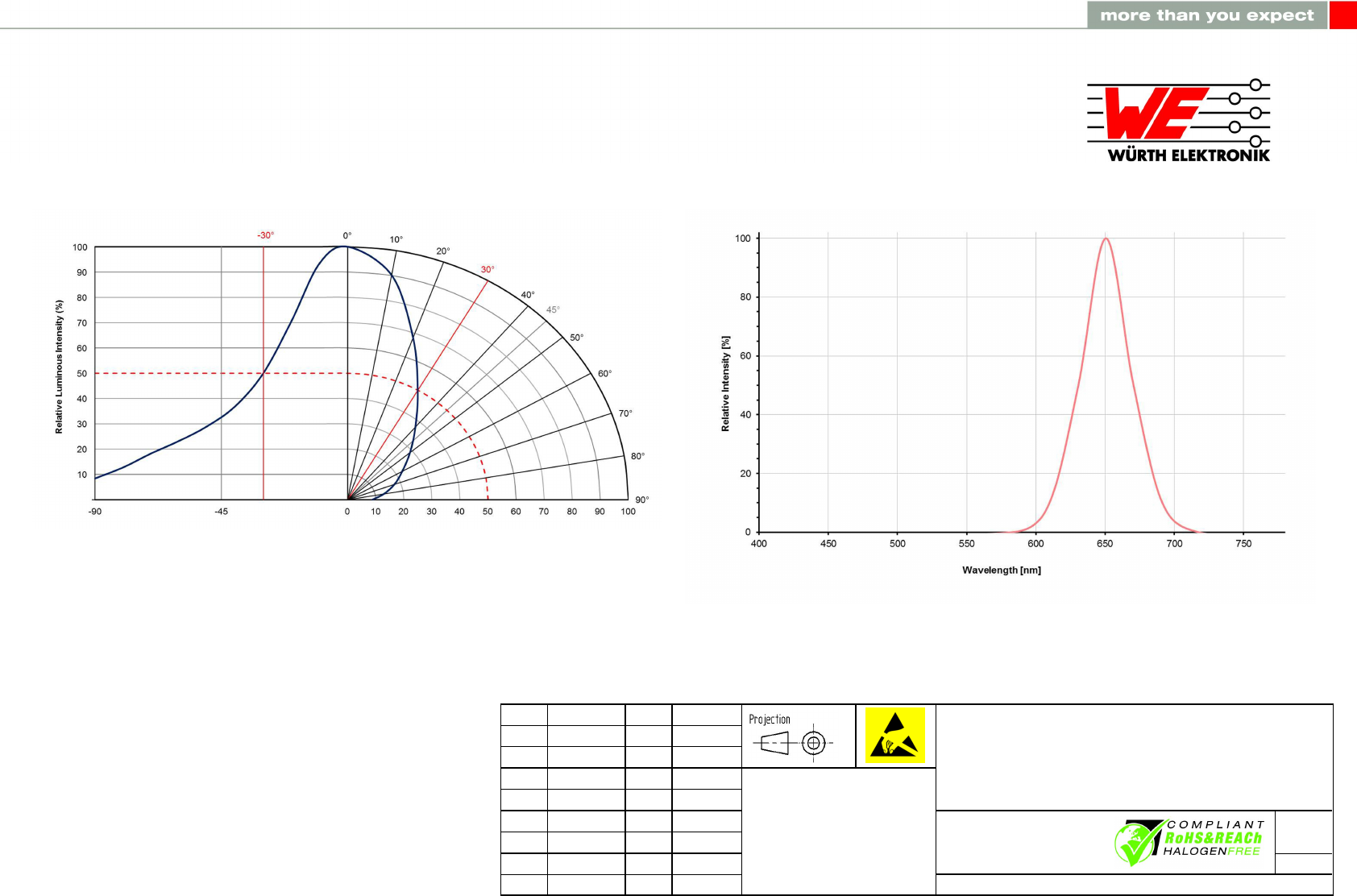Click the '700' wavelength tick label

(x=1175, y=544)
